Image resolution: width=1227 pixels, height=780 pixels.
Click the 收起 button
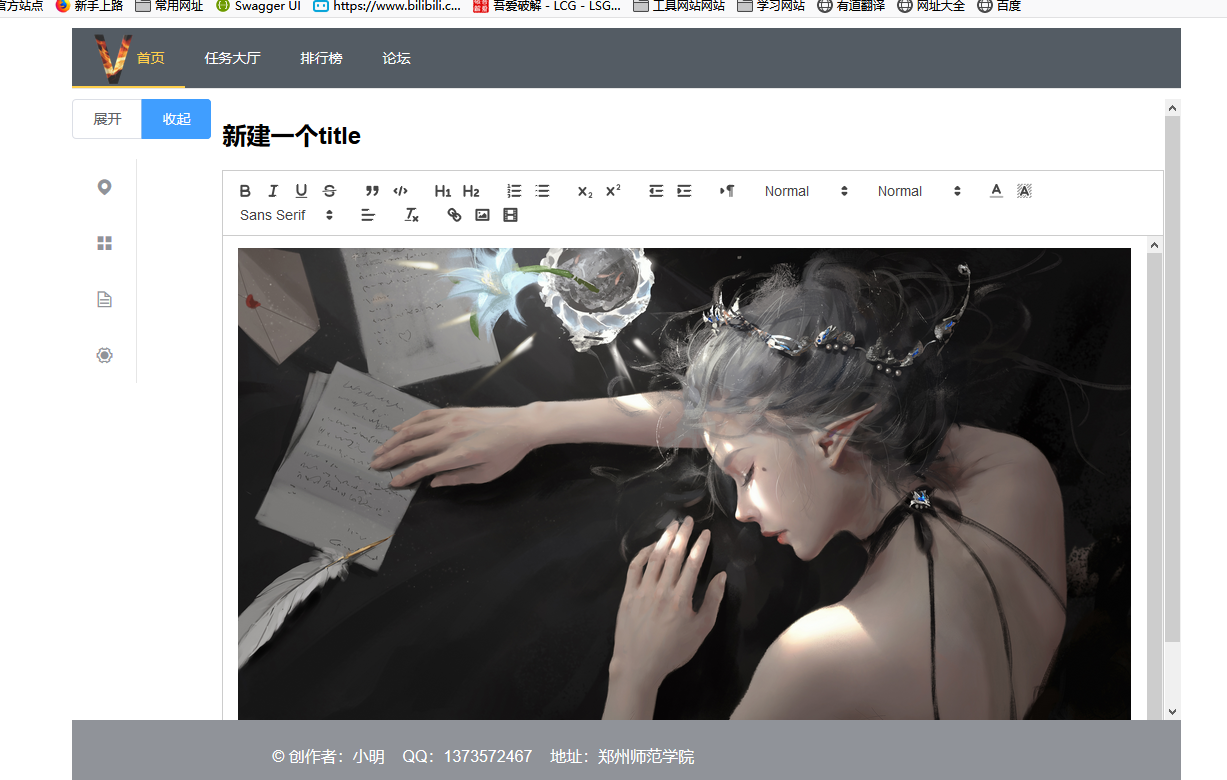tap(176, 119)
